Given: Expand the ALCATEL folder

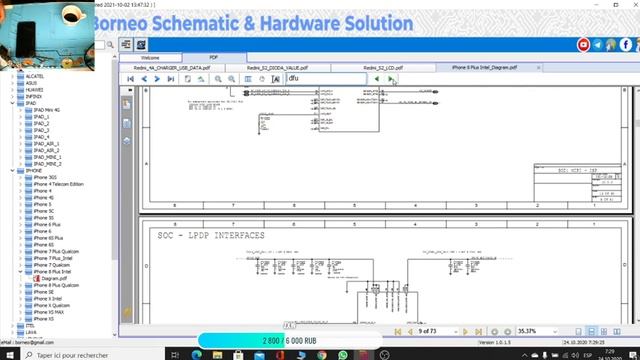Looking at the screenshot, I should point(13,76).
